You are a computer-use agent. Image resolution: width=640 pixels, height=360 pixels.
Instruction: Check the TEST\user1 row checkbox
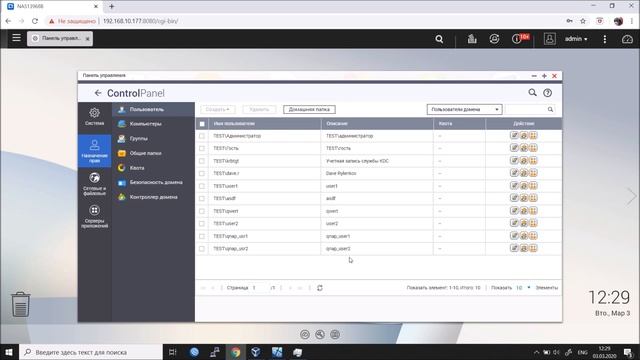pos(202,186)
